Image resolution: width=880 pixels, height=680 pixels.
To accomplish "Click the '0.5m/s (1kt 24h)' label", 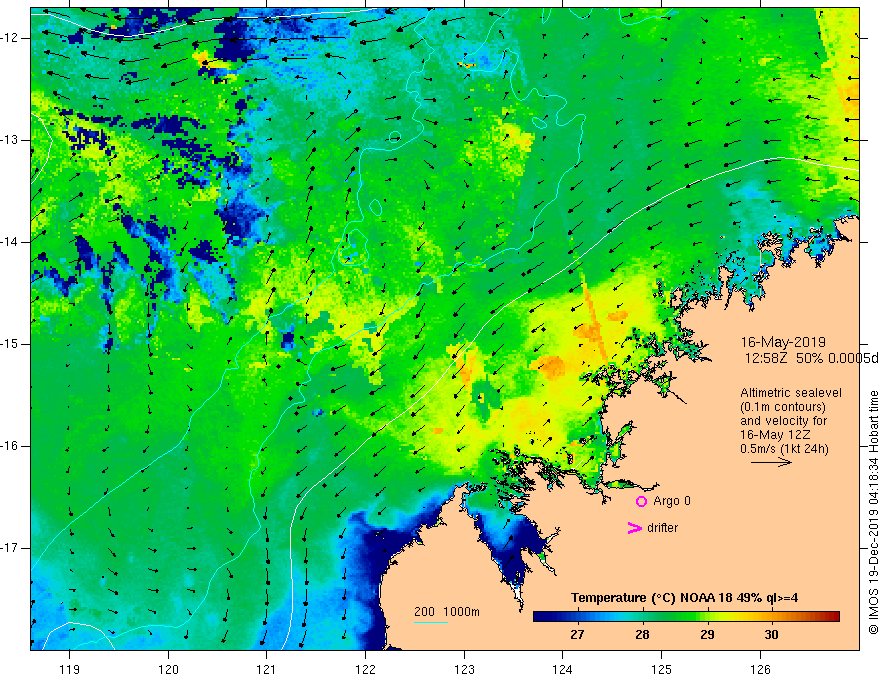I will click(x=784, y=449).
